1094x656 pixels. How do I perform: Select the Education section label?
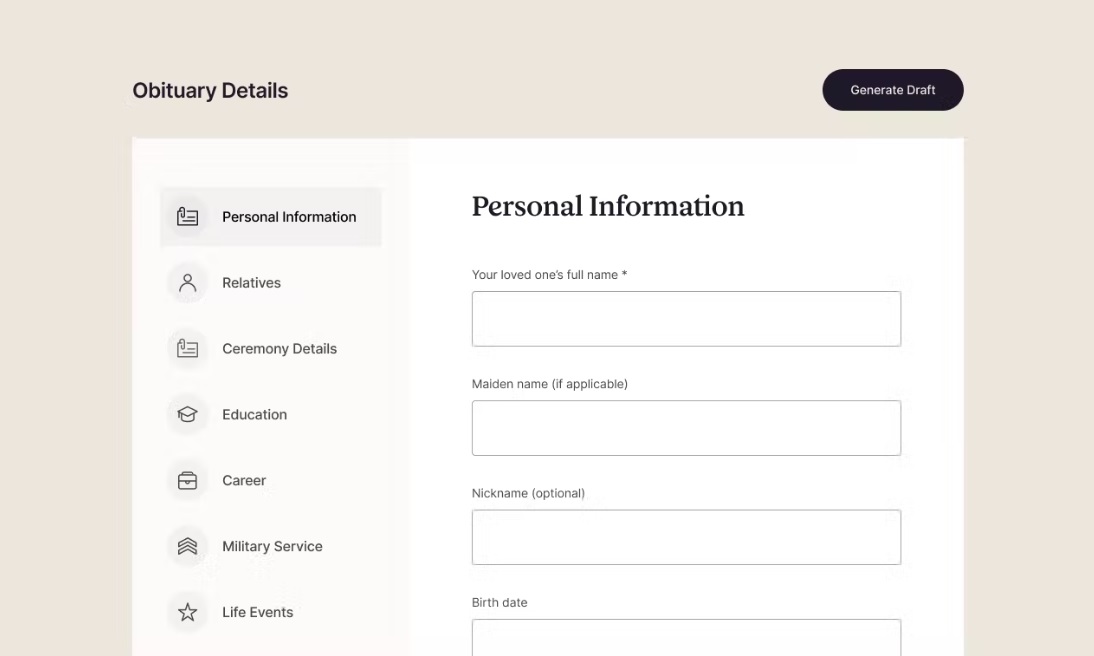point(254,415)
